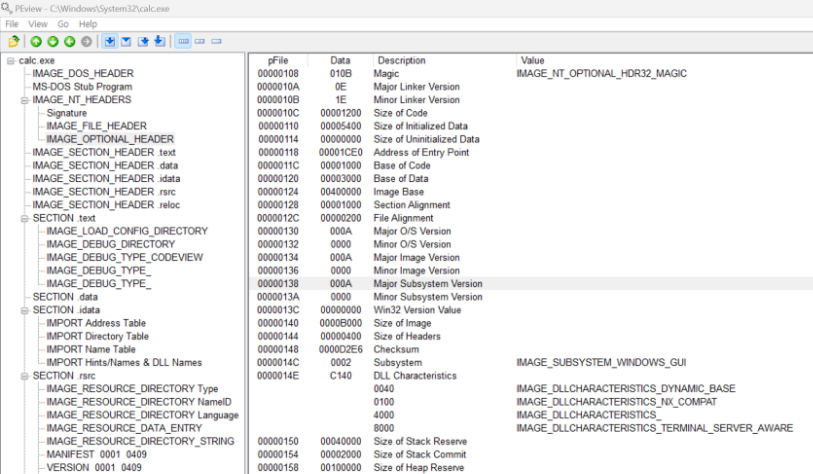Collapse the calc.exe root node
The width and height of the screenshot is (813, 474).
[x=10, y=61]
